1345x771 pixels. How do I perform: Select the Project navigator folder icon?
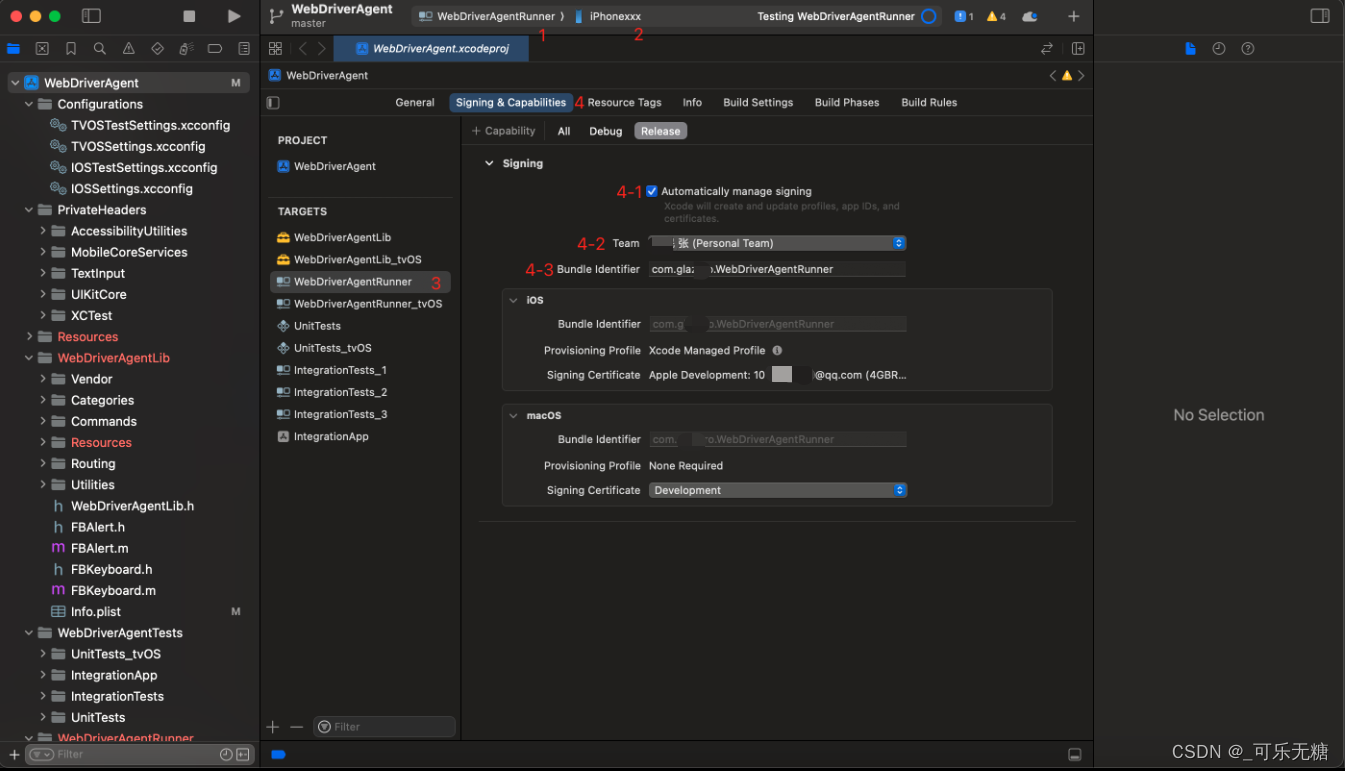click(x=13, y=48)
